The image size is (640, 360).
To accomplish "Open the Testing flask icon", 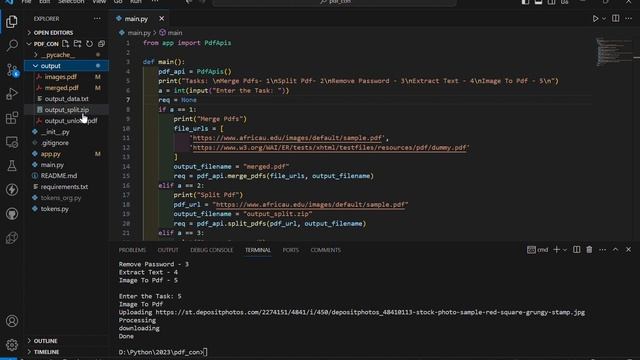I will 12,166.
